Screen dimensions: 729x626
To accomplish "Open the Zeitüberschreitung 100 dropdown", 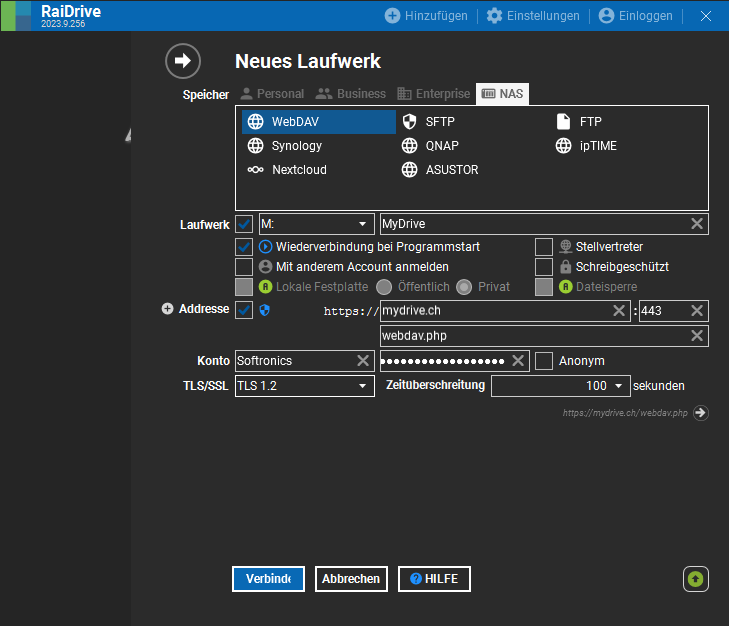I will [x=561, y=386].
